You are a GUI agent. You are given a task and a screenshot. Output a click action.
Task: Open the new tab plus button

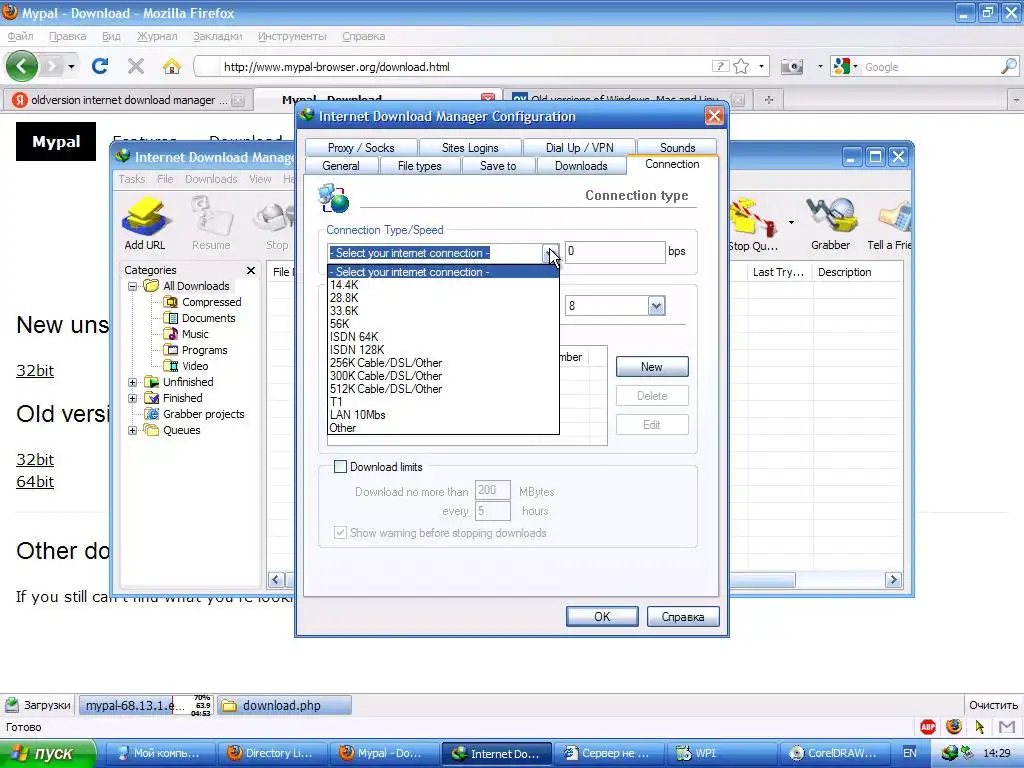click(x=769, y=100)
